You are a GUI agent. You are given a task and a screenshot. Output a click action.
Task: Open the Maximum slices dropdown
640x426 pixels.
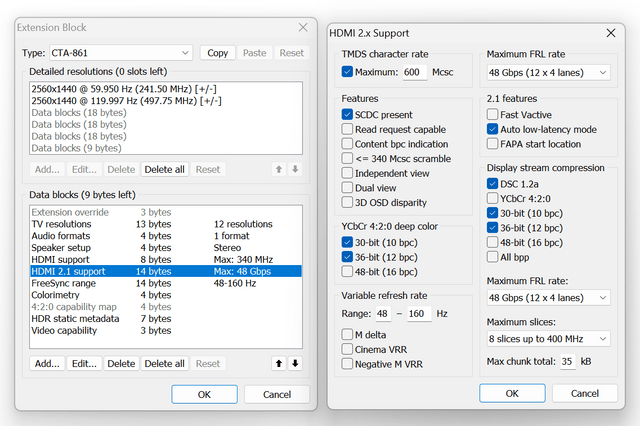[548, 339]
